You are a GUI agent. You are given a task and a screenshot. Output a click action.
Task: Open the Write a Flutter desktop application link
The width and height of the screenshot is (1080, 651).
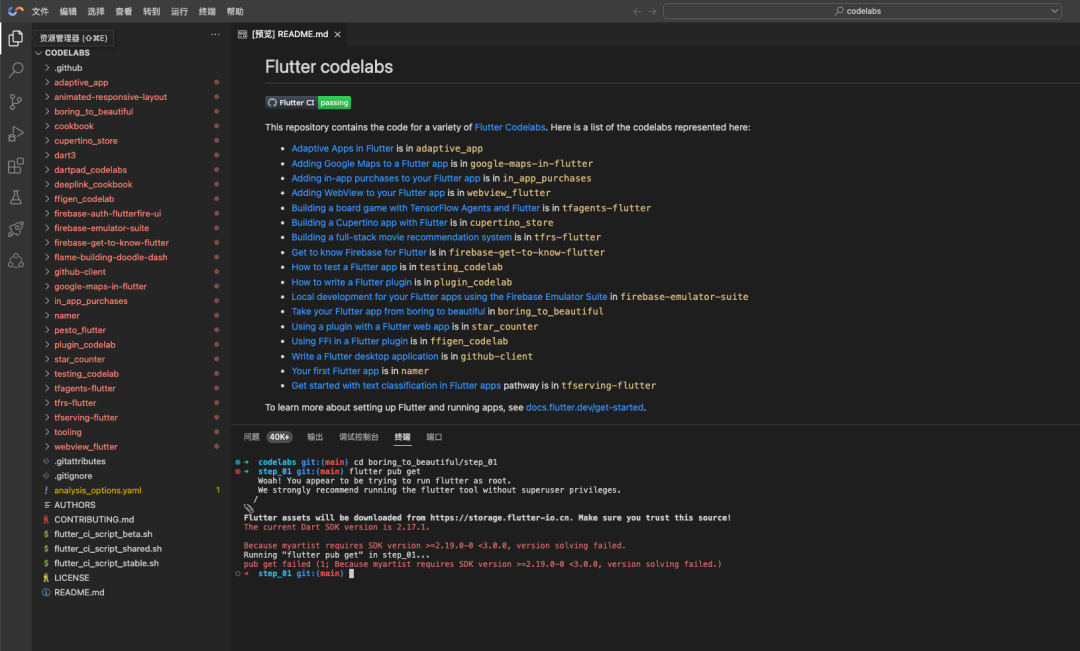pyautogui.click(x=364, y=357)
